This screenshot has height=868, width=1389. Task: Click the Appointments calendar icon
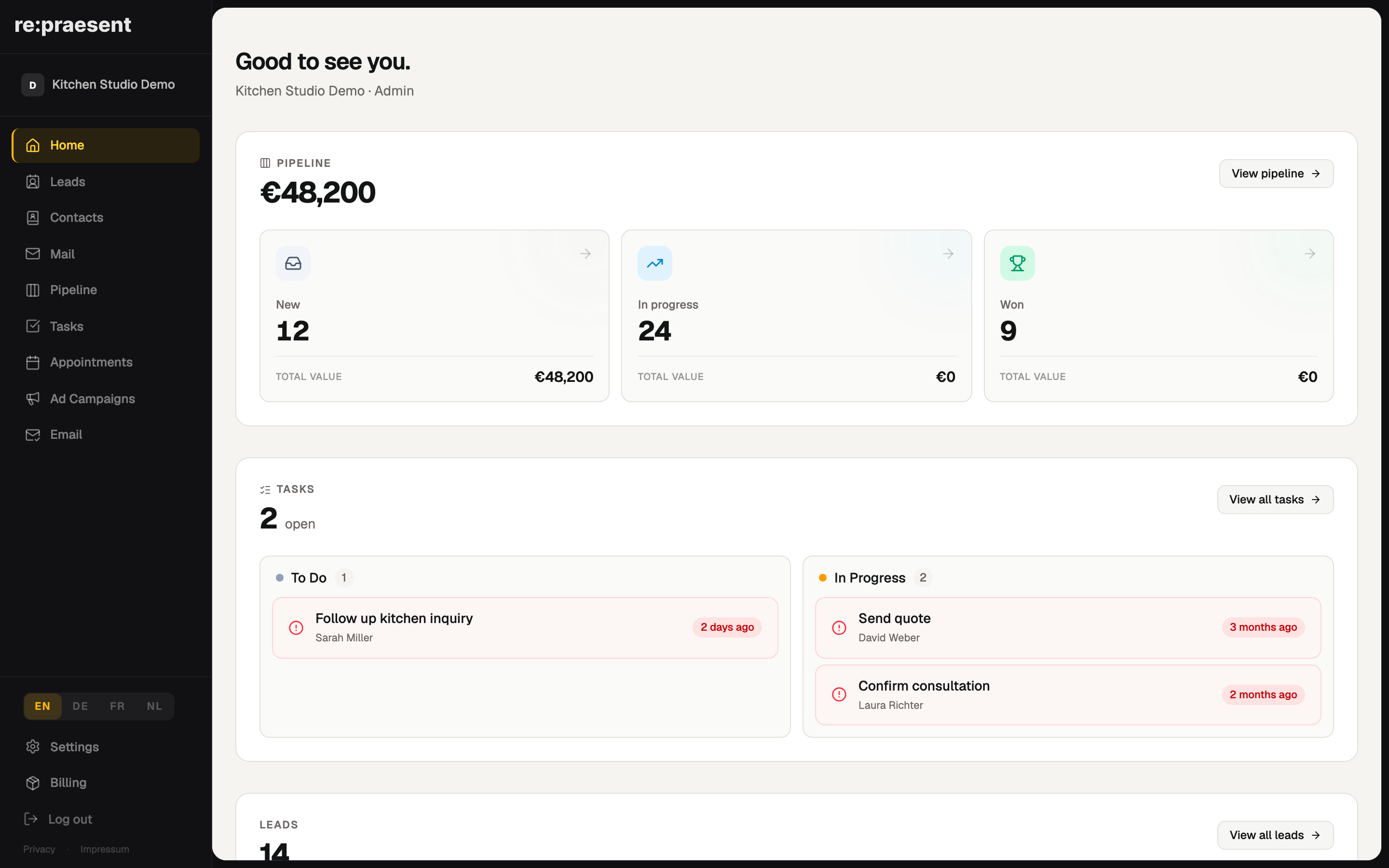(33, 362)
